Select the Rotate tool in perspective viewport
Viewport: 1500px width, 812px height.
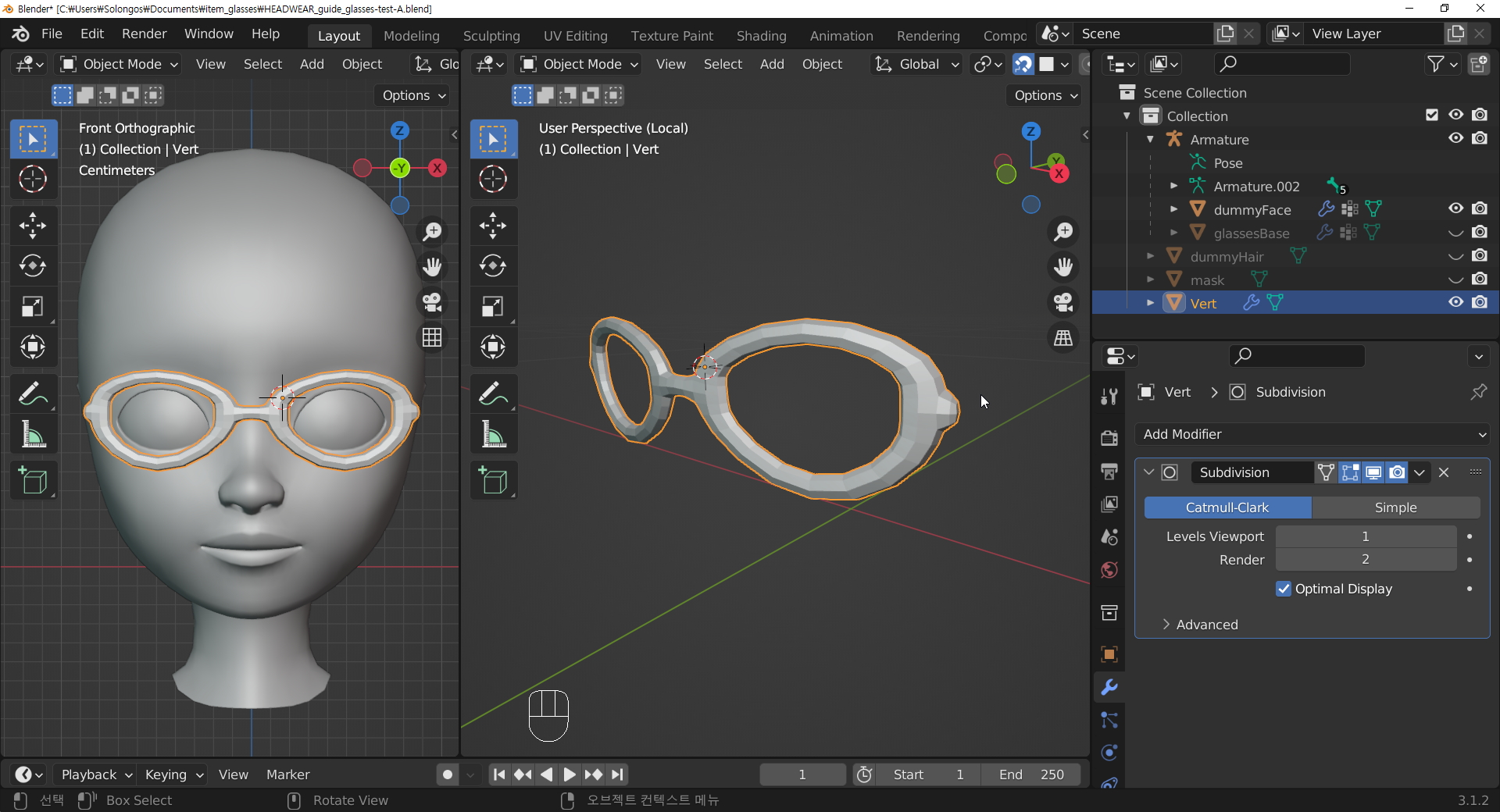[x=493, y=266]
